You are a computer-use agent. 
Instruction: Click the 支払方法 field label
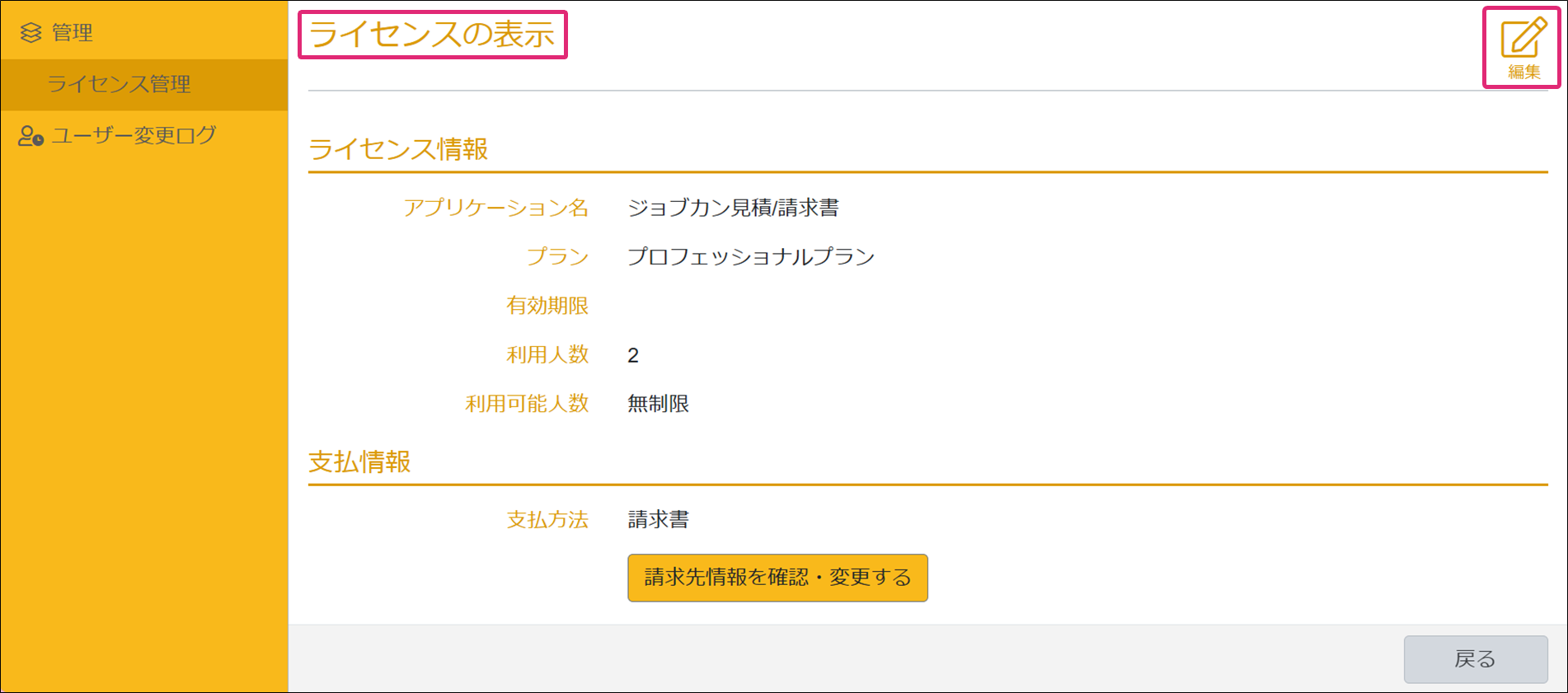tap(547, 520)
